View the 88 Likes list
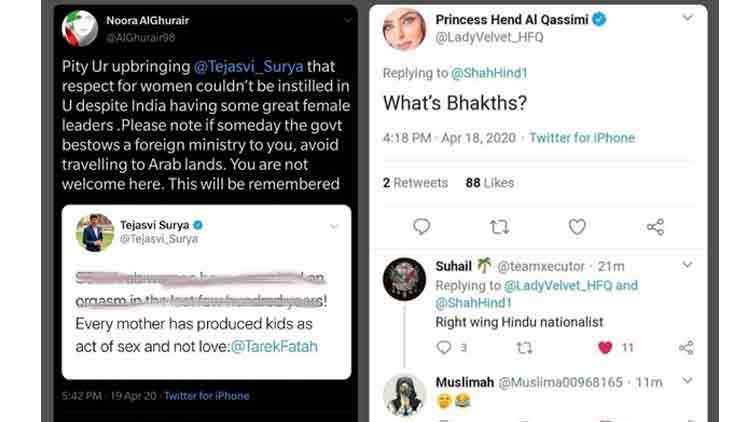750x422 pixels. point(489,183)
